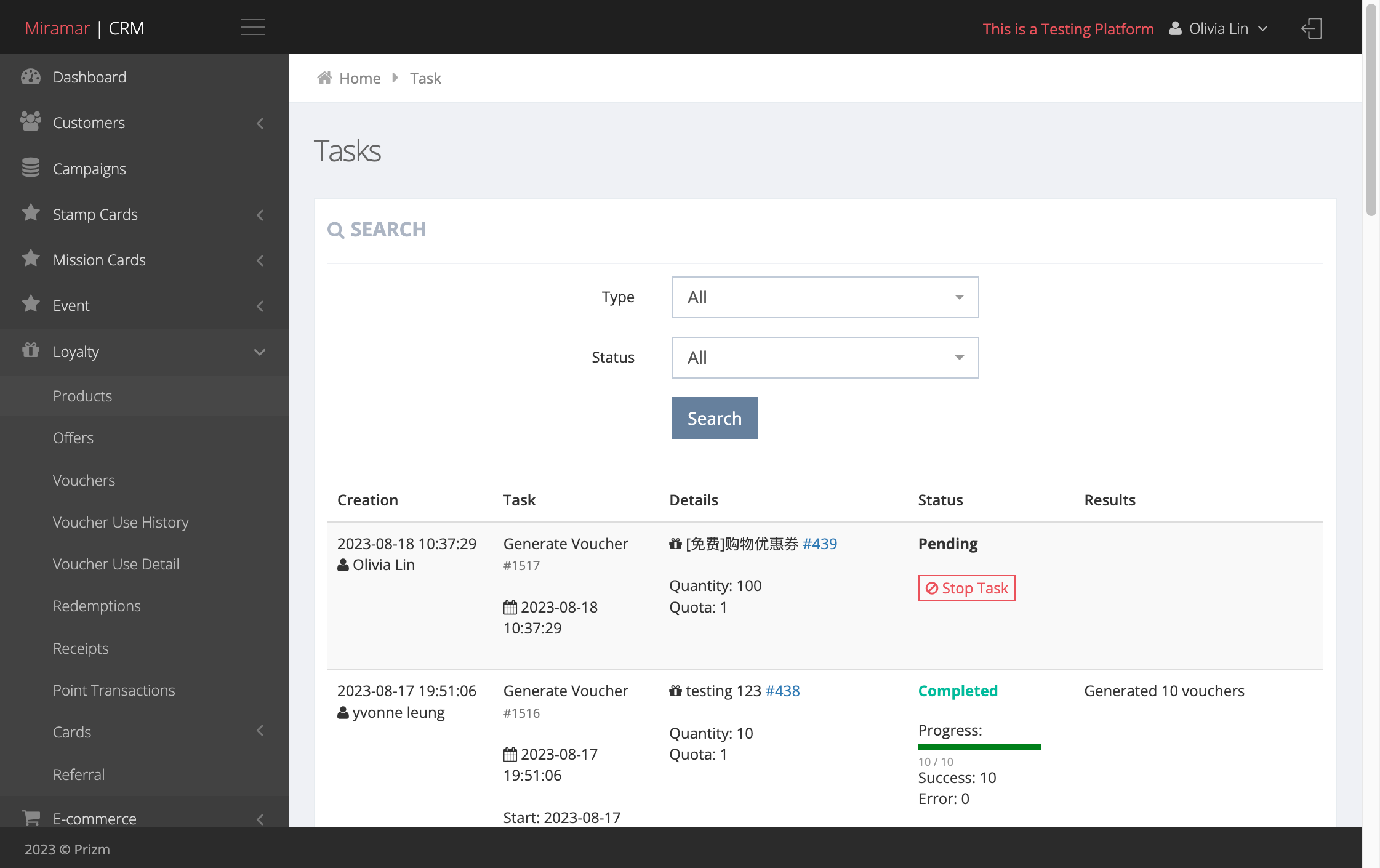Click the Completed status text
The height and width of the screenshot is (868, 1380).
click(x=958, y=691)
